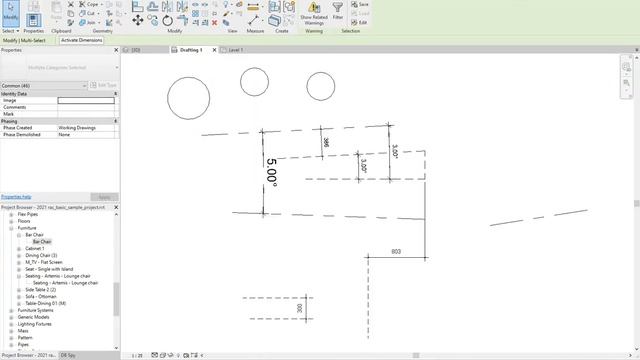Screen dimensions: 640x360
Task: Click the drawing area horizontal scrollbar thumb
Action: (x=416, y=356)
